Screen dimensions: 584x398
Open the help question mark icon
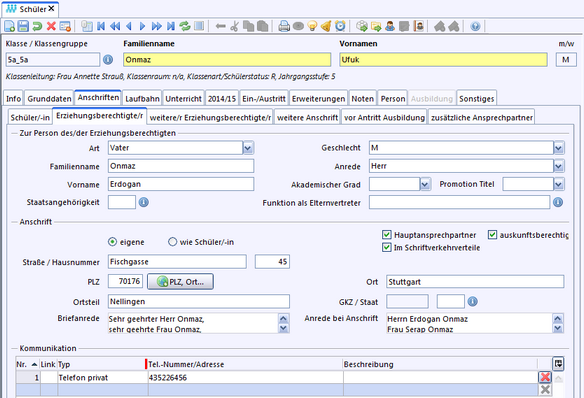[475, 26]
